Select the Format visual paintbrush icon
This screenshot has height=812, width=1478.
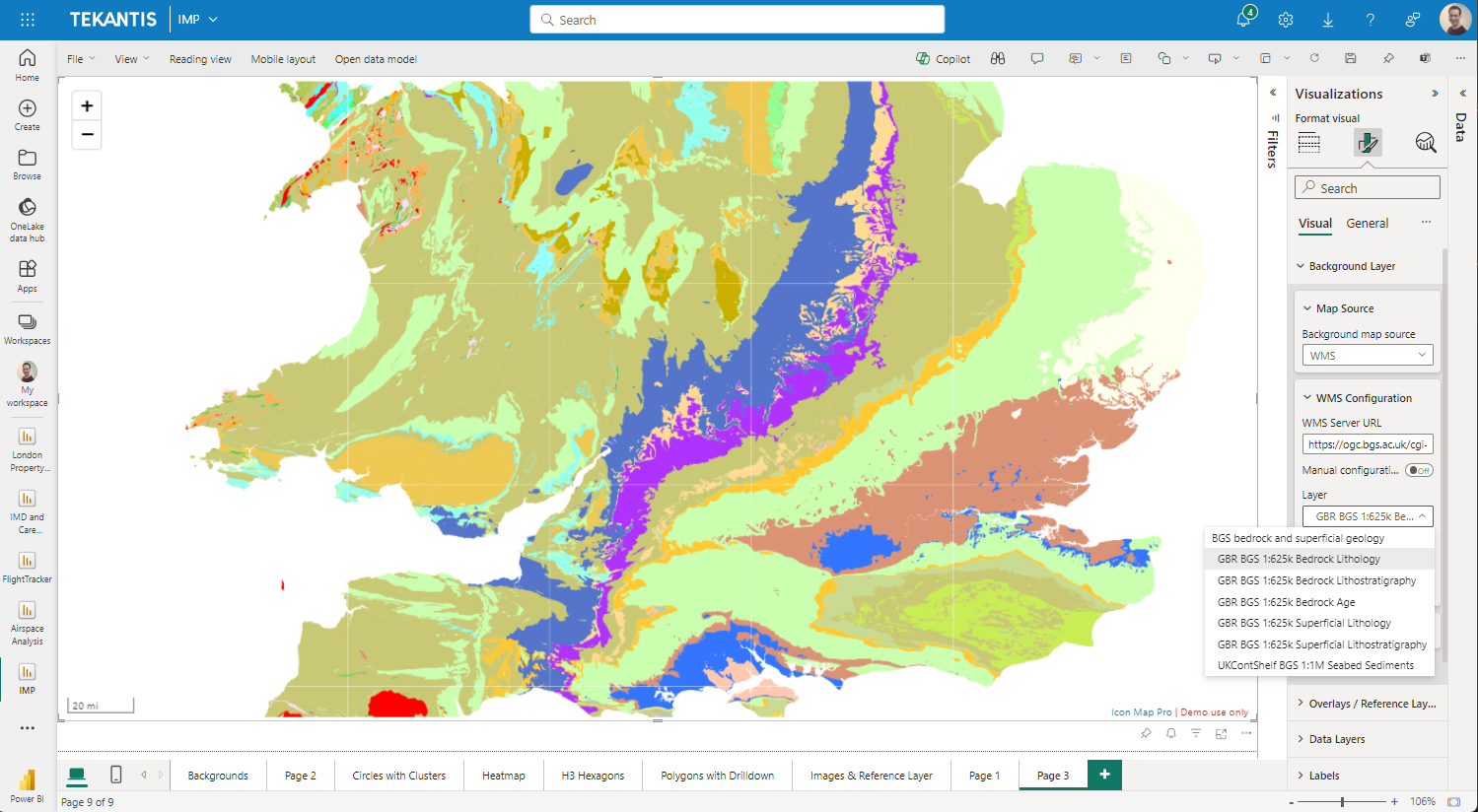(x=1367, y=143)
